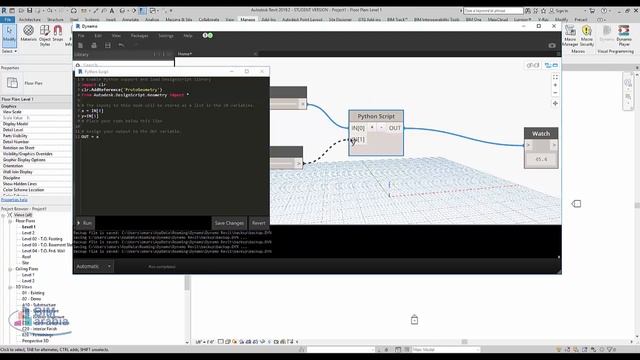Click the remove input minus on Python Script node

click(381, 128)
